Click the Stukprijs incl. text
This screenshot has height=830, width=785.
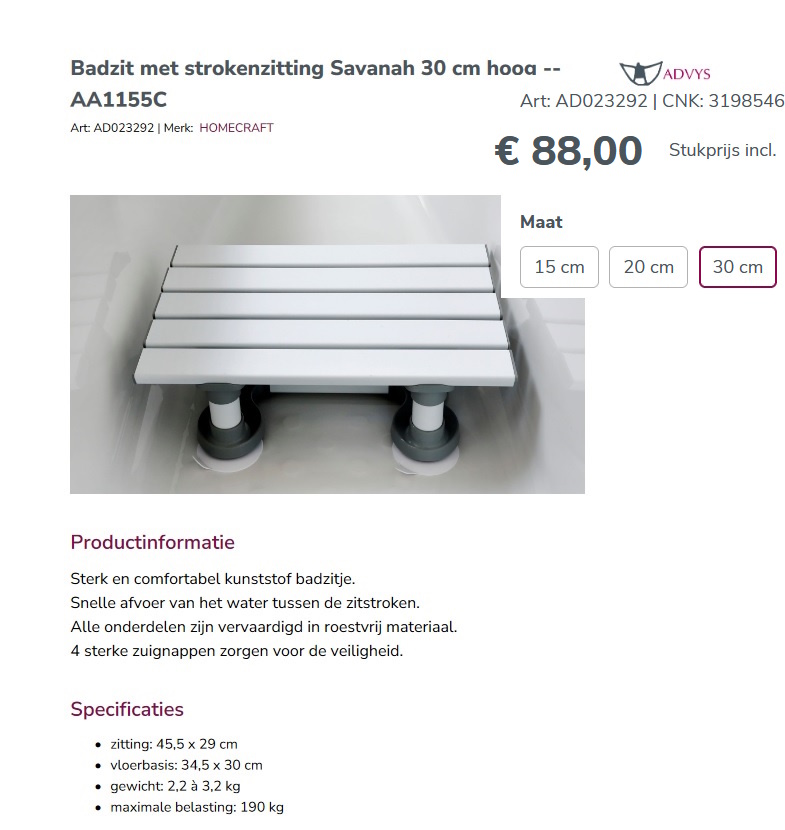723,150
